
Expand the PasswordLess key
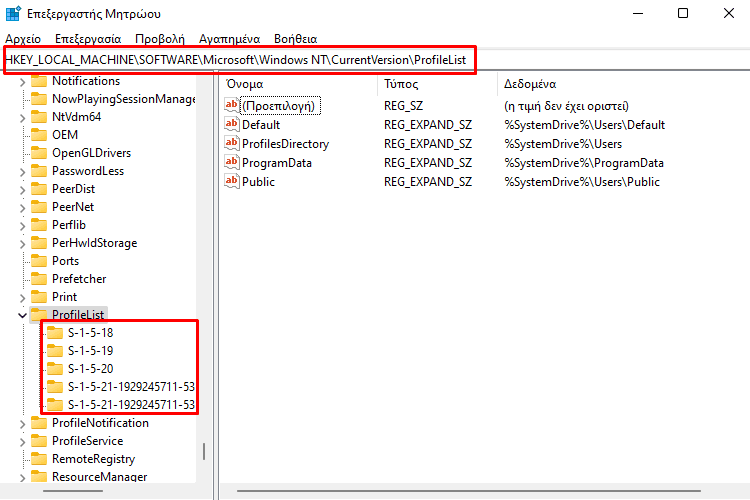[22, 172]
